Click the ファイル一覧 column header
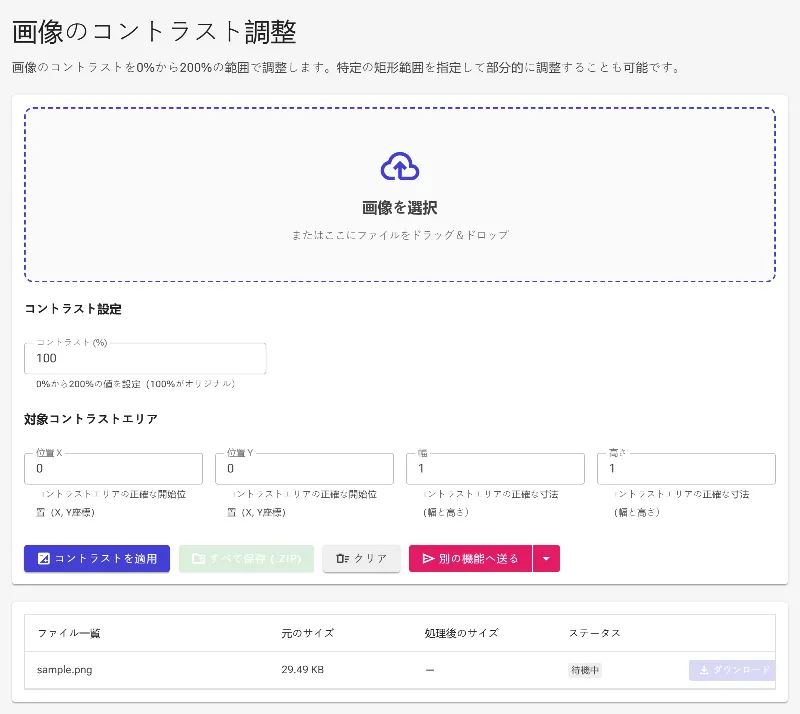This screenshot has width=800, height=714. click(69, 633)
